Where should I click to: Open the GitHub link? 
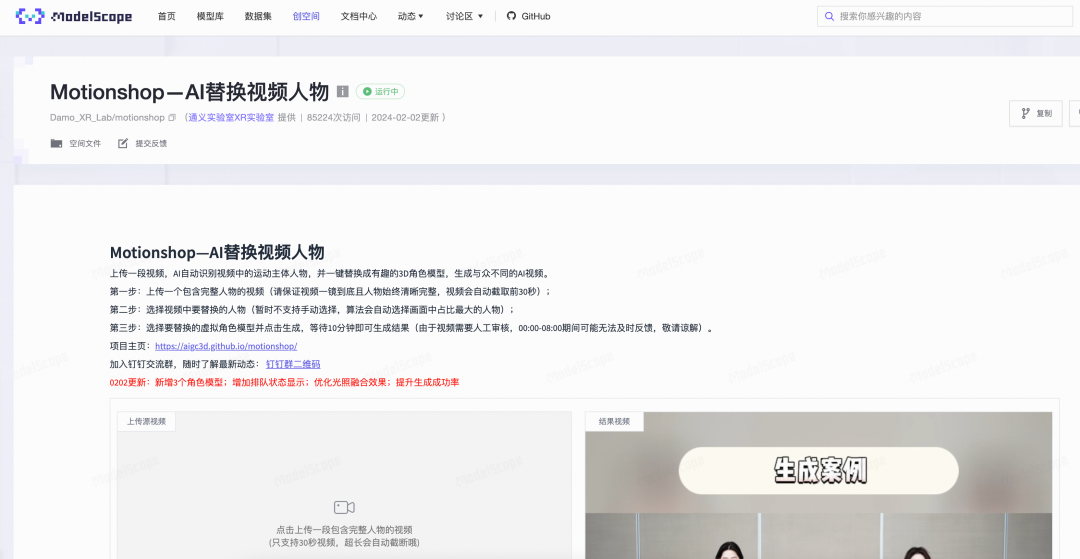528,16
